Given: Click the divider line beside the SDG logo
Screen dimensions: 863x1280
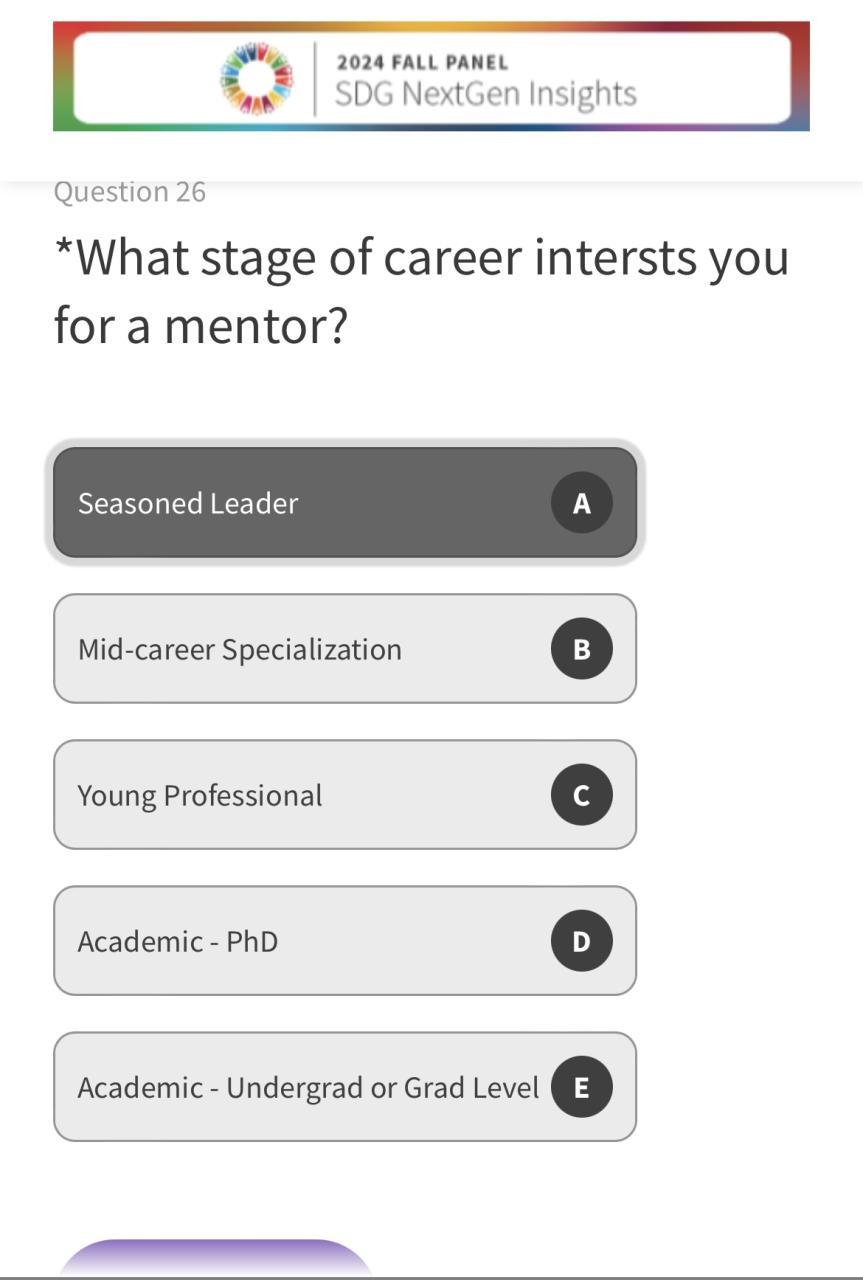Looking at the screenshot, I should point(315,78).
